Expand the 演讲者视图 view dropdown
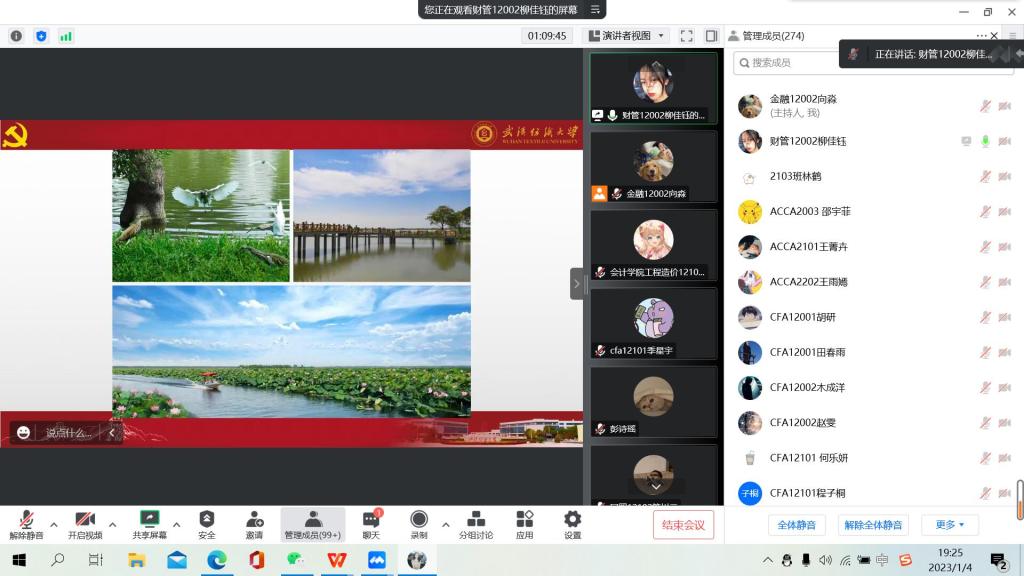Viewport: 1024px width, 576px height. pyautogui.click(x=661, y=36)
